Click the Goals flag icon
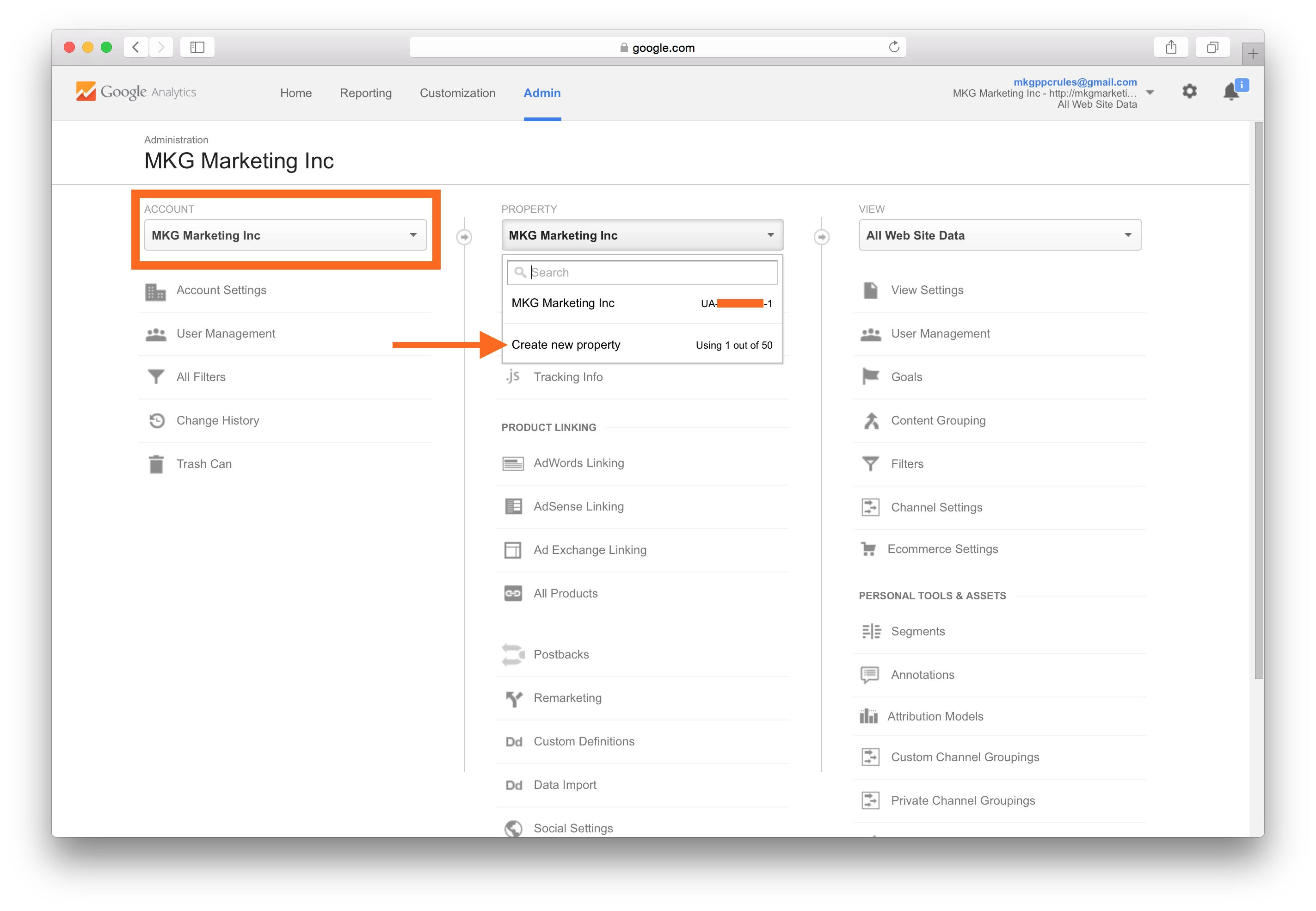 870,377
